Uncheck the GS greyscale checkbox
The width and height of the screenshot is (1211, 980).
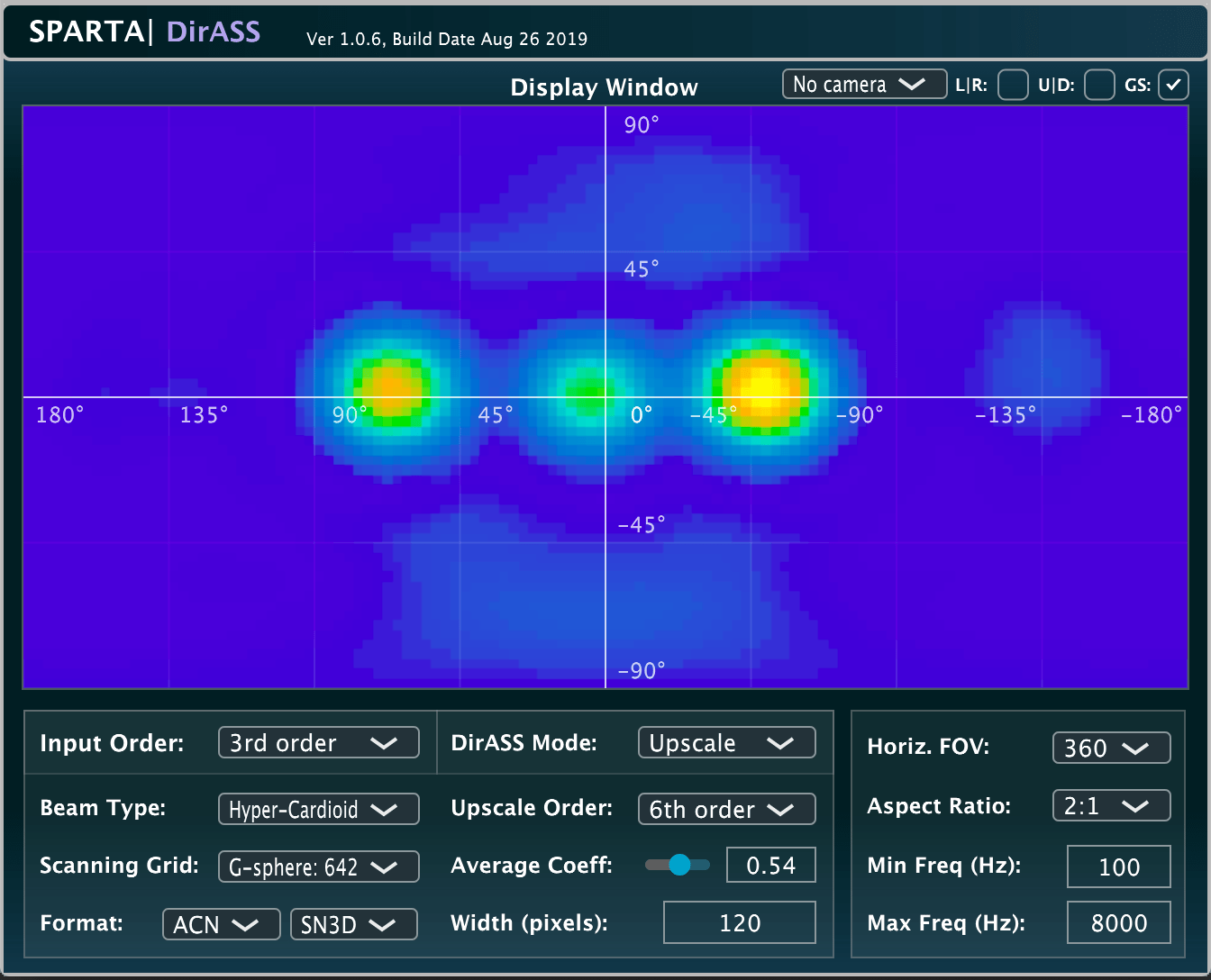1172,86
